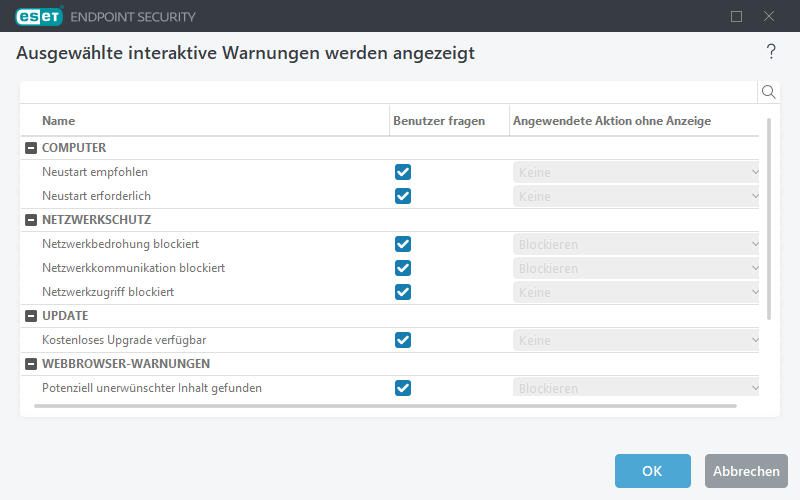Image resolution: width=800 pixels, height=500 pixels.
Task: Select Potenziell unerwünschter Inhalt gefunden label
Action: (x=152, y=388)
